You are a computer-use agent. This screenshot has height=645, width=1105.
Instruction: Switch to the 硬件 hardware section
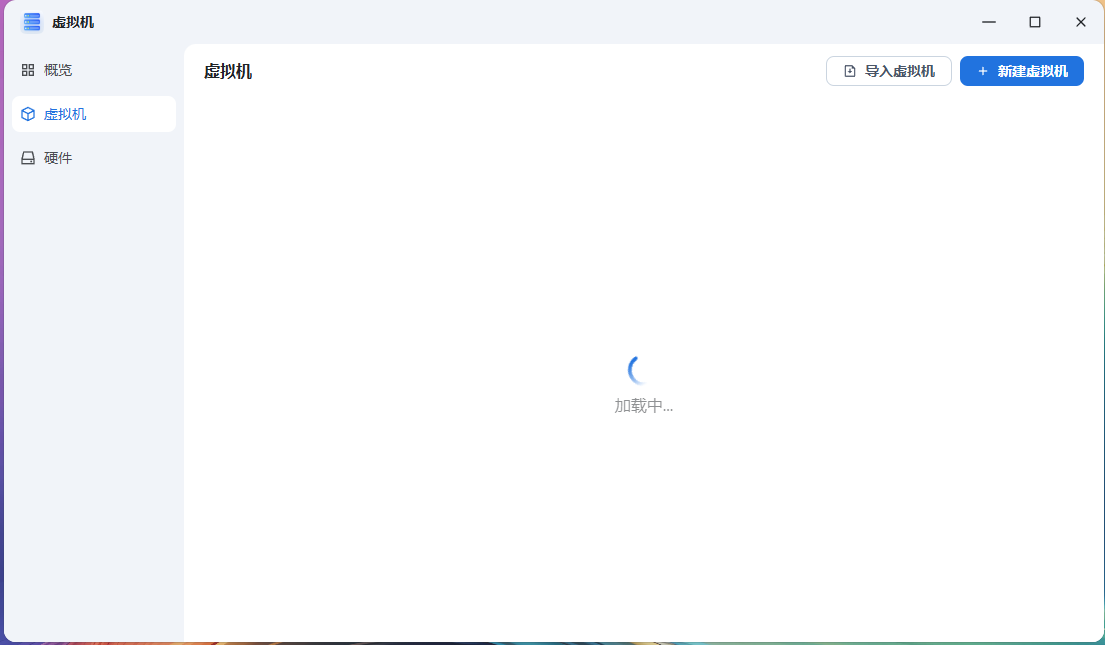(x=58, y=157)
